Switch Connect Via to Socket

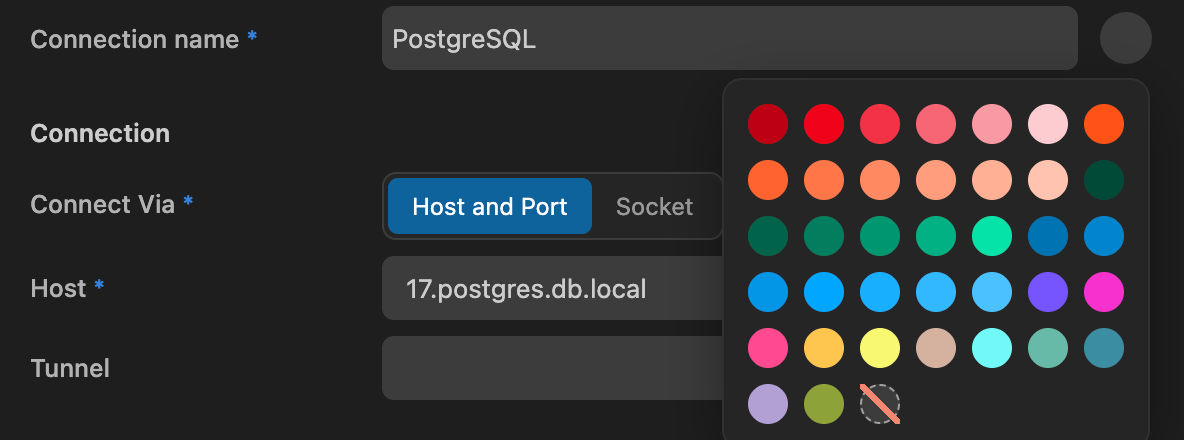[654, 206]
